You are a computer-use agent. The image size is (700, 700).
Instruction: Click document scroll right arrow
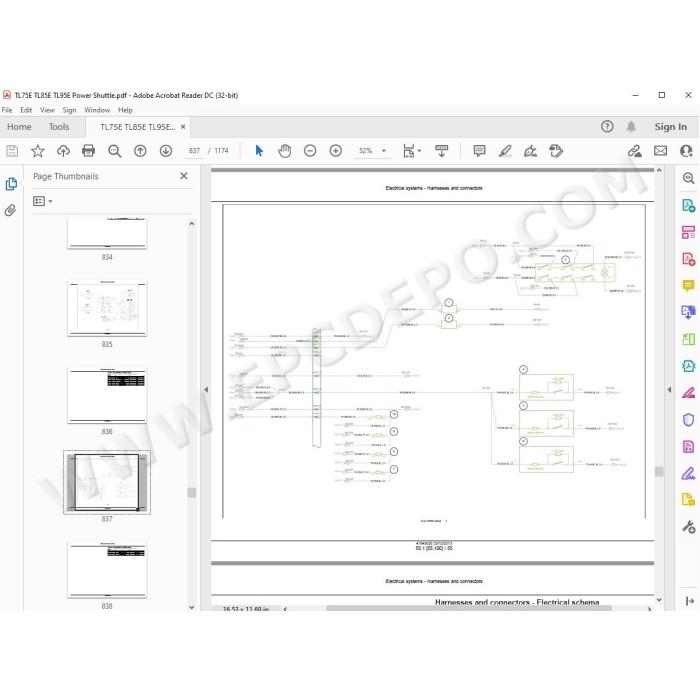pos(649,609)
